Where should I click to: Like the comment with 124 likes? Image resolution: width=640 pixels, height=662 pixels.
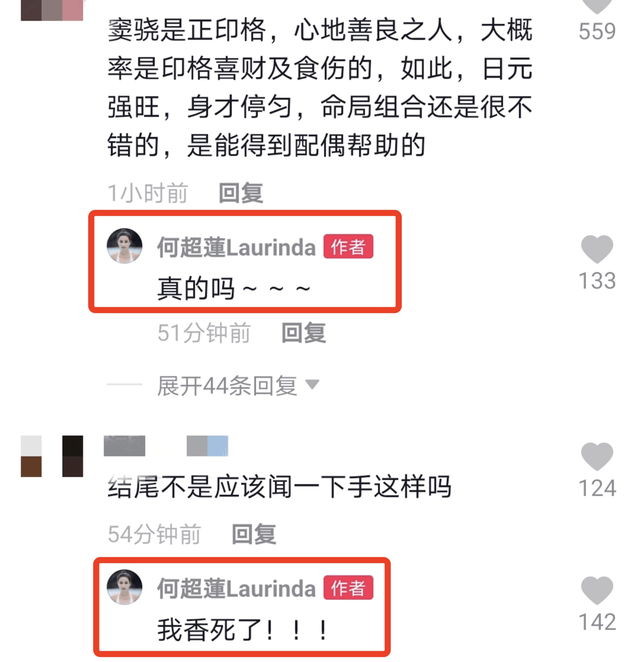pyautogui.click(x=597, y=456)
